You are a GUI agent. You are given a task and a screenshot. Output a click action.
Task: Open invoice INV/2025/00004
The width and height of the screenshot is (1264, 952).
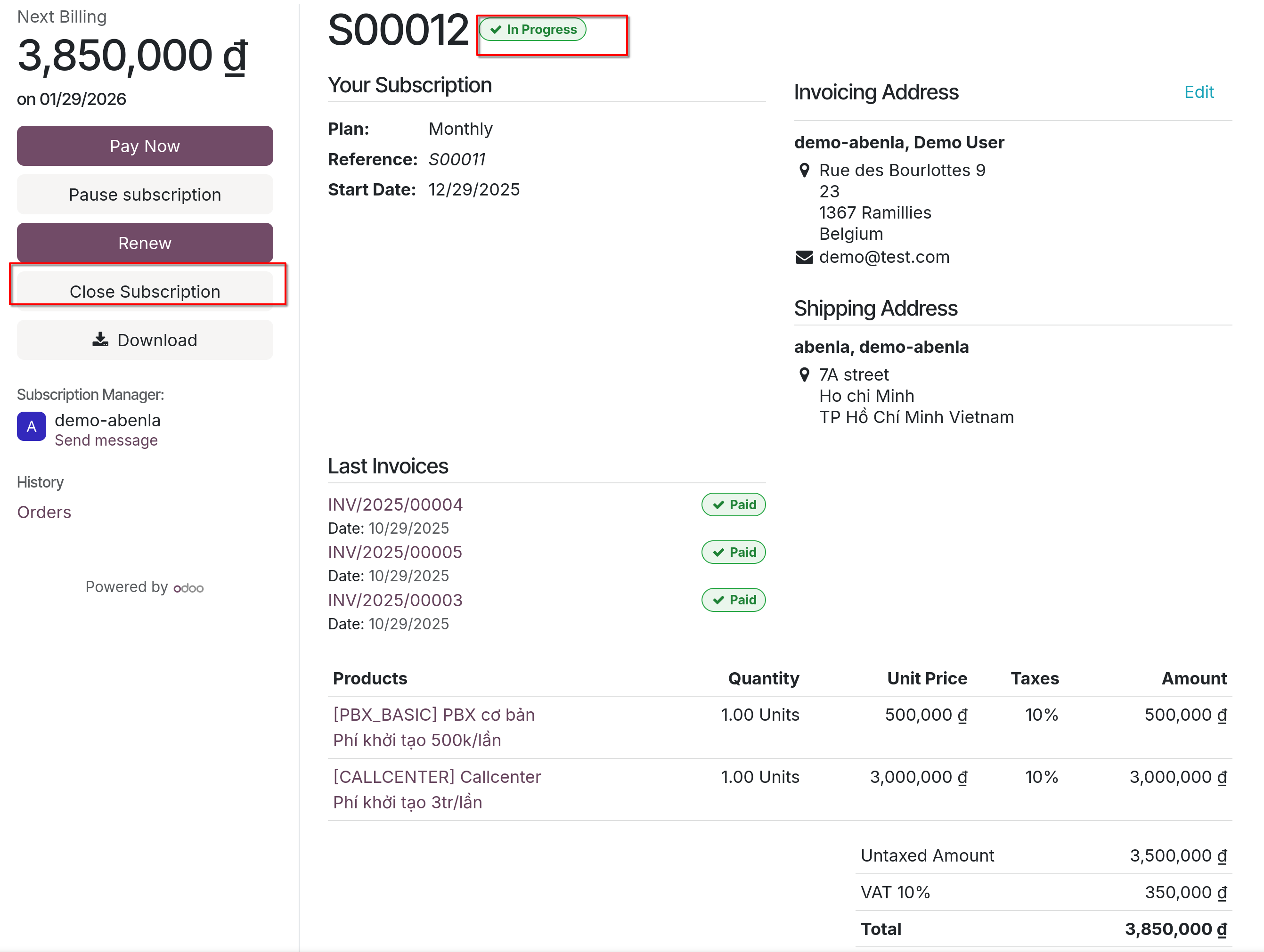click(x=395, y=504)
